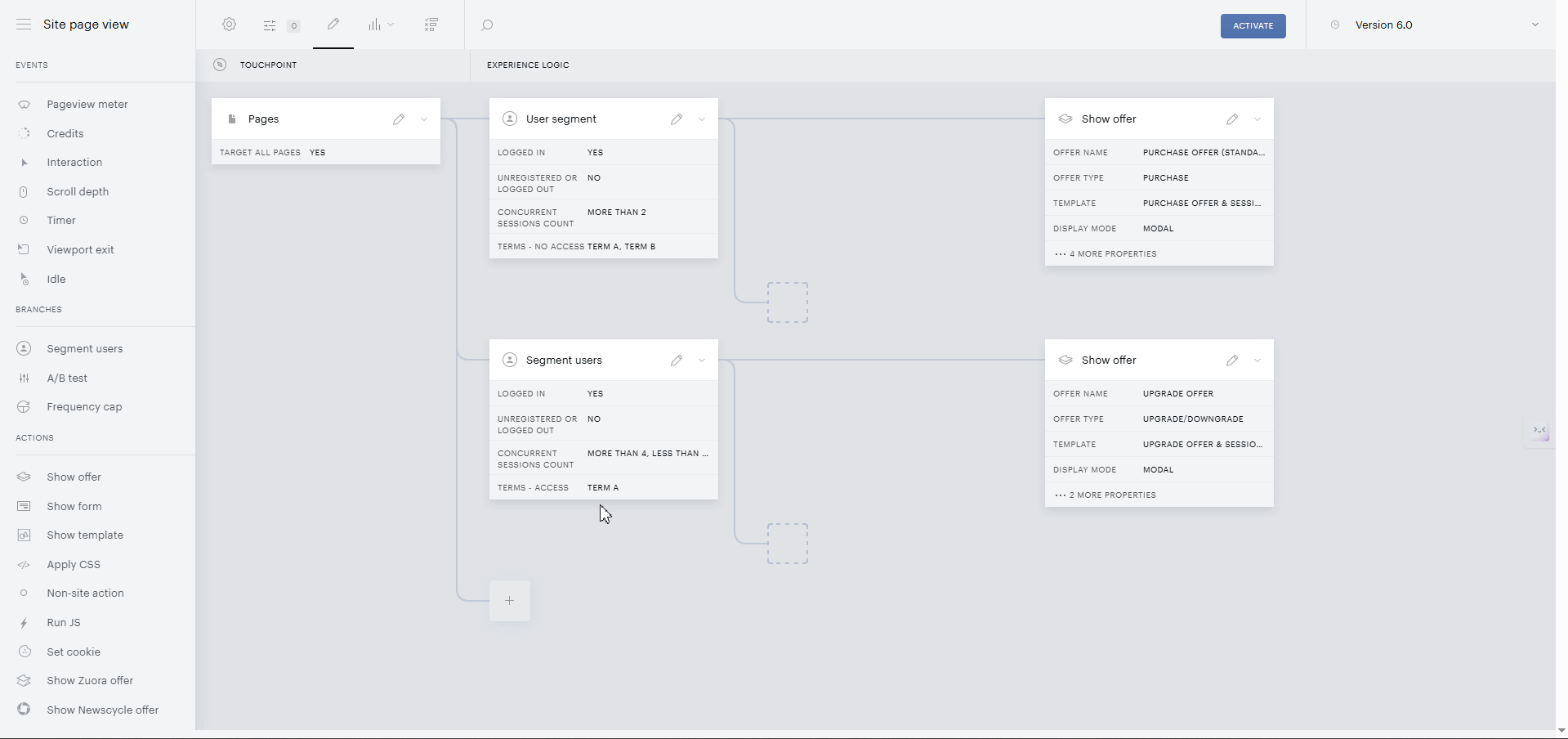Image resolution: width=1568 pixels, height=739 pixels.
Task: Select the Frequency cap branch
Action: coord(84,407)
